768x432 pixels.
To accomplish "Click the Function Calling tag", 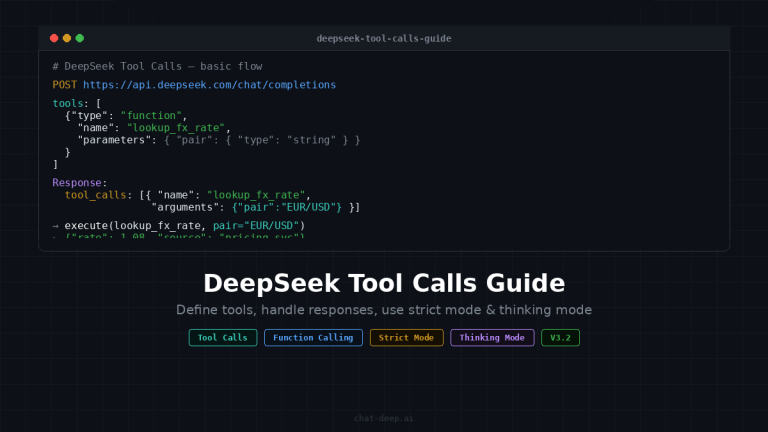I will click(x=313, y=337).
